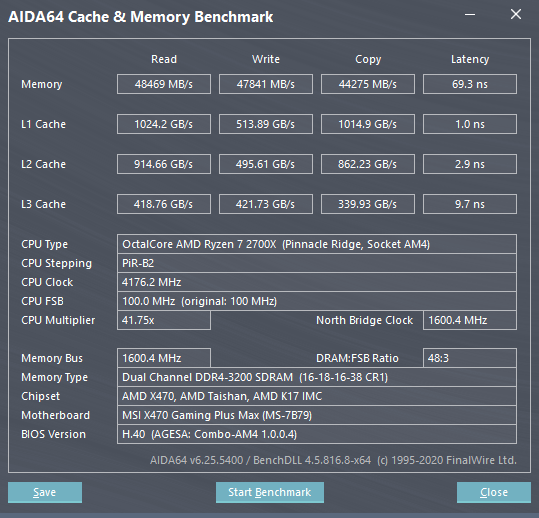Click the Memory row label
The width and height of the screenshot is (539, 518).
[x=42, y=84]
